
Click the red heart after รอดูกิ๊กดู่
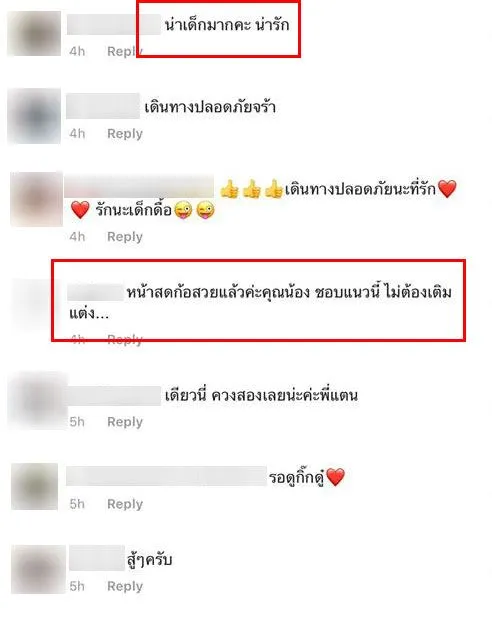coord(335,477)
